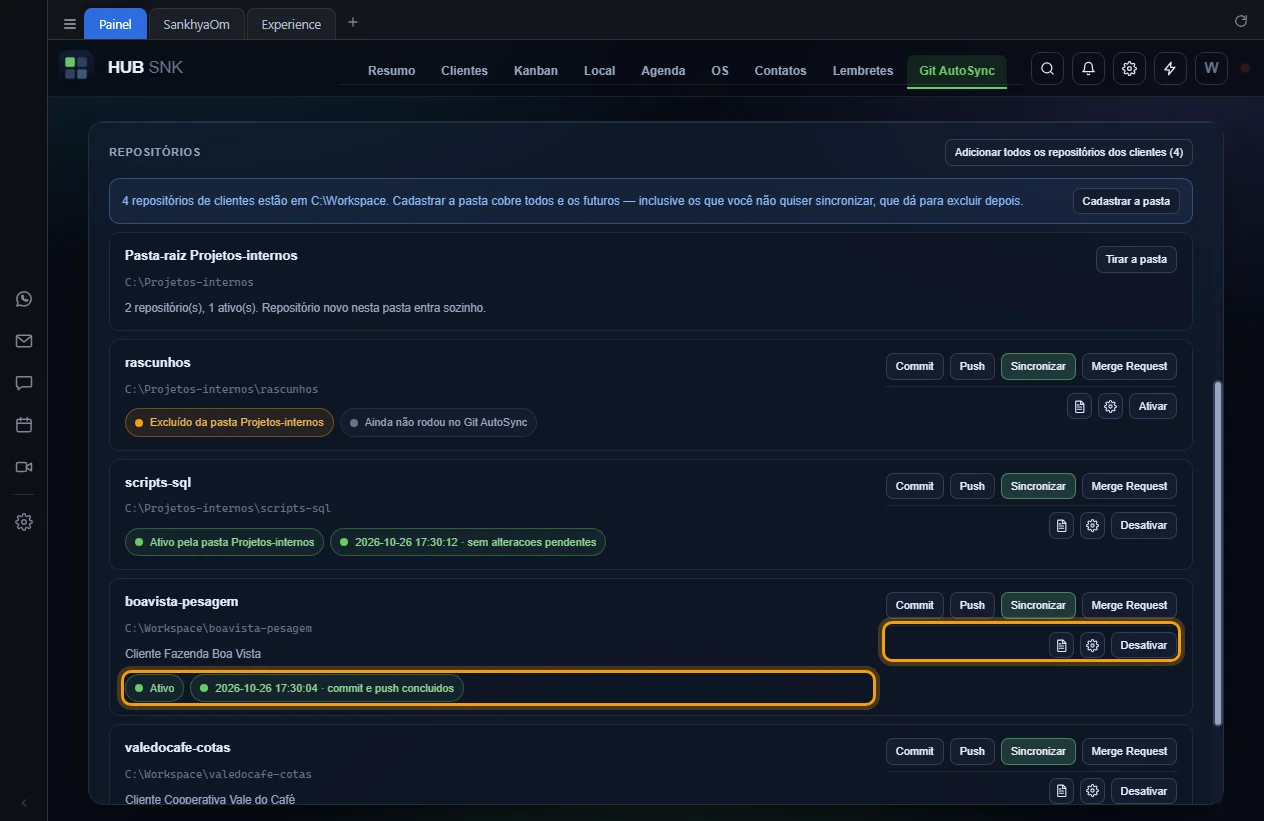1264x821 pixels.
Task: Open the log document icon for valedocafe-cotas
Action: [x=1061, y=791]
